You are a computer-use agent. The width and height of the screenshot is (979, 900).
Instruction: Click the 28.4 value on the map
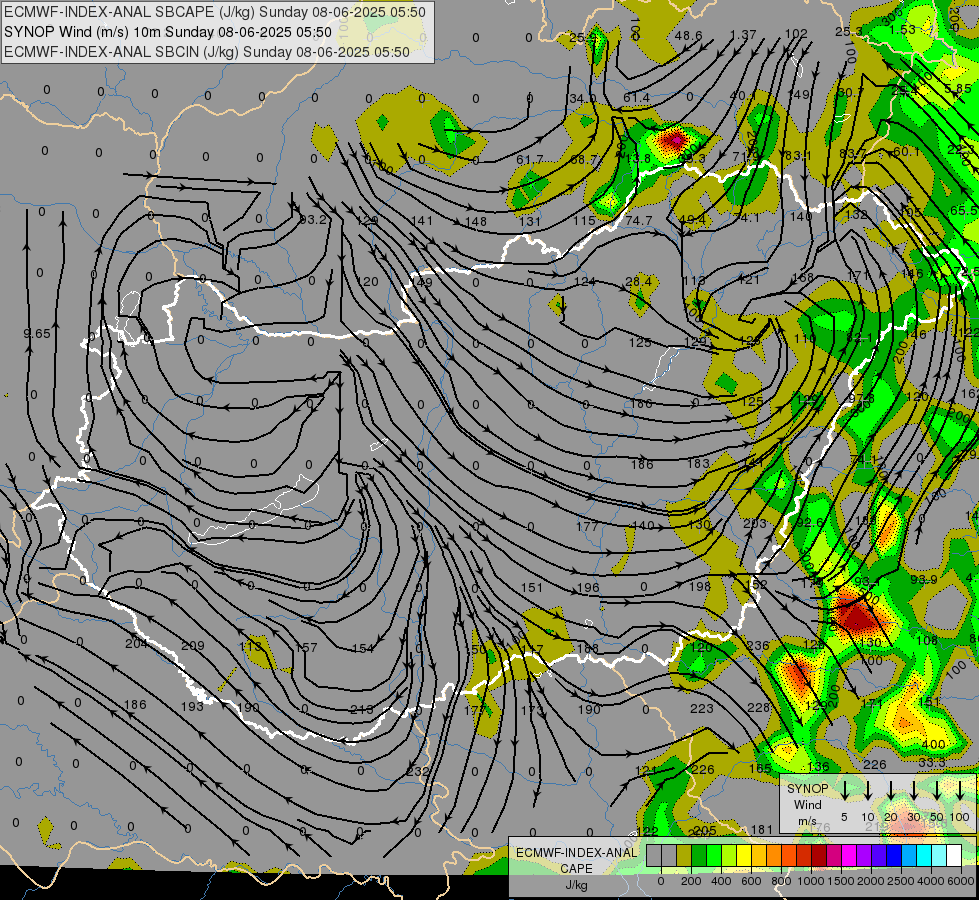pyautogui.click(x=638, y=282)
